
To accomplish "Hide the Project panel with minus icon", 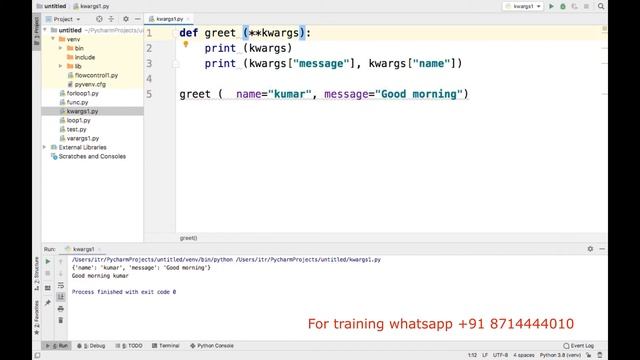I will (x=138, y=19).
